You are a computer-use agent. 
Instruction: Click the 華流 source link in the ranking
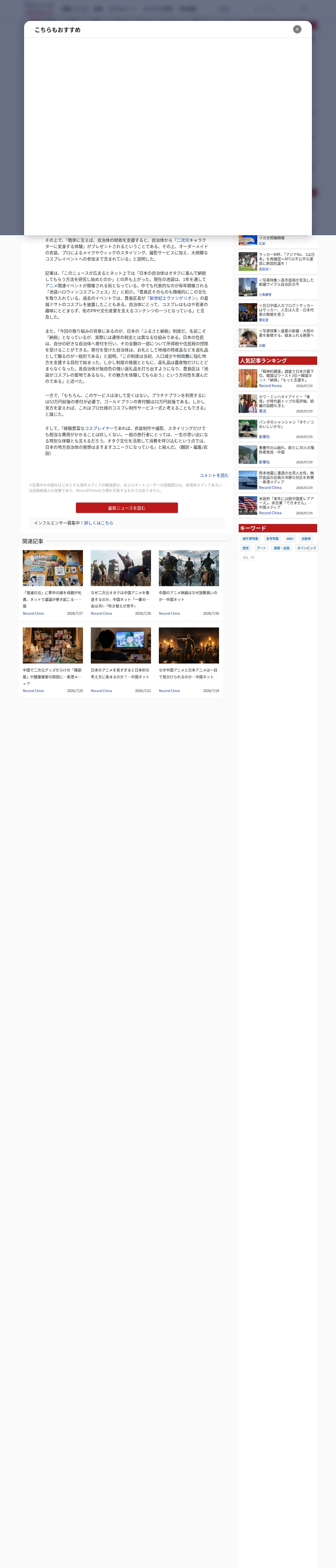click(262, 411)
